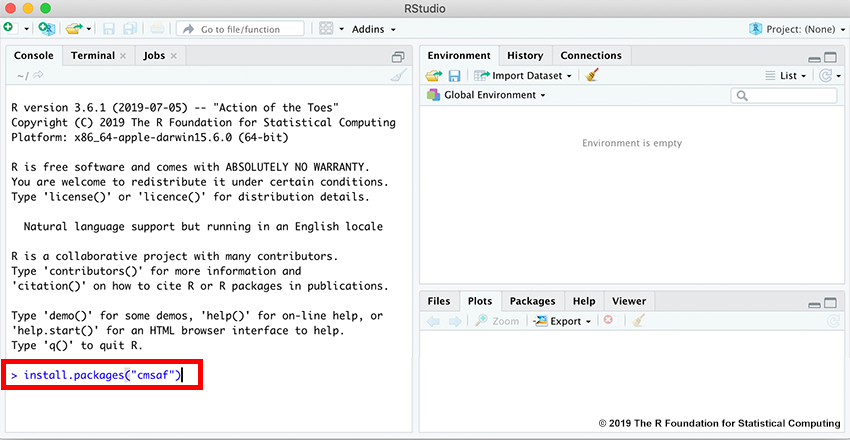Click the workspace panes grid icon
850x440 pixels.
(326, 29)
